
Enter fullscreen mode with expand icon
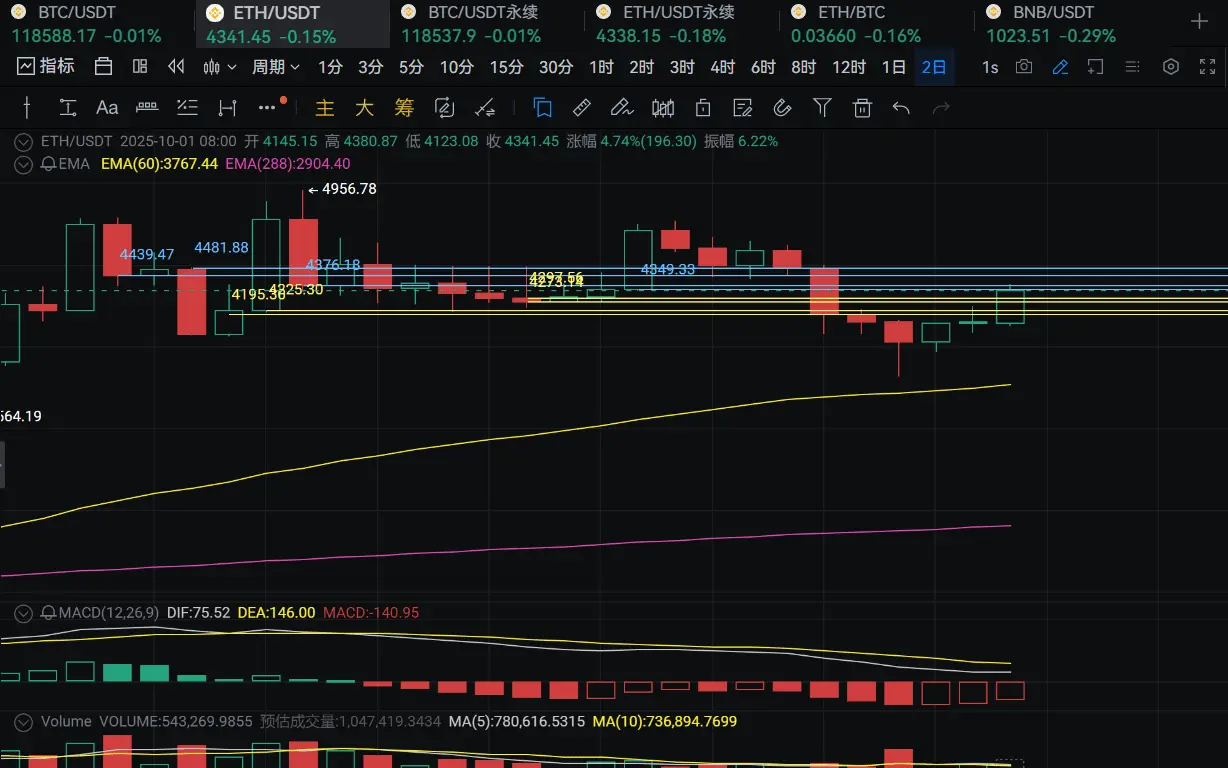point(1208,67)
